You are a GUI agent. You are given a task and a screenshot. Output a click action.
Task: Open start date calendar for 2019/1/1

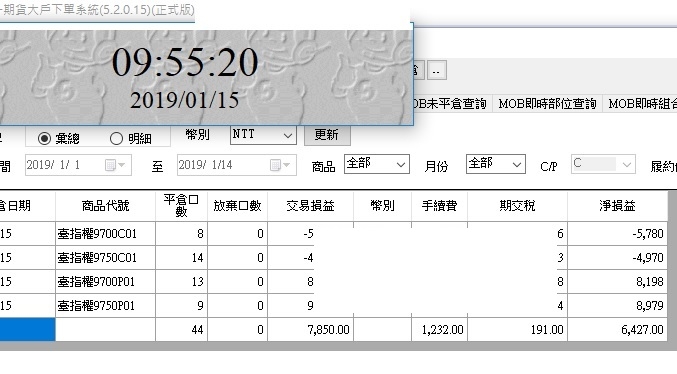[115, 165]
